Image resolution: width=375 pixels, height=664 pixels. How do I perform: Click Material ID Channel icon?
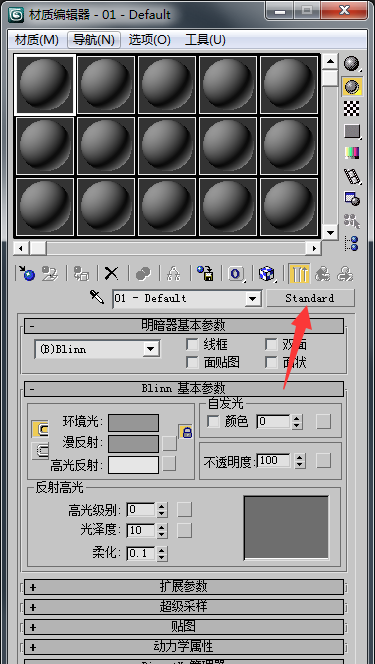[236, 274]
